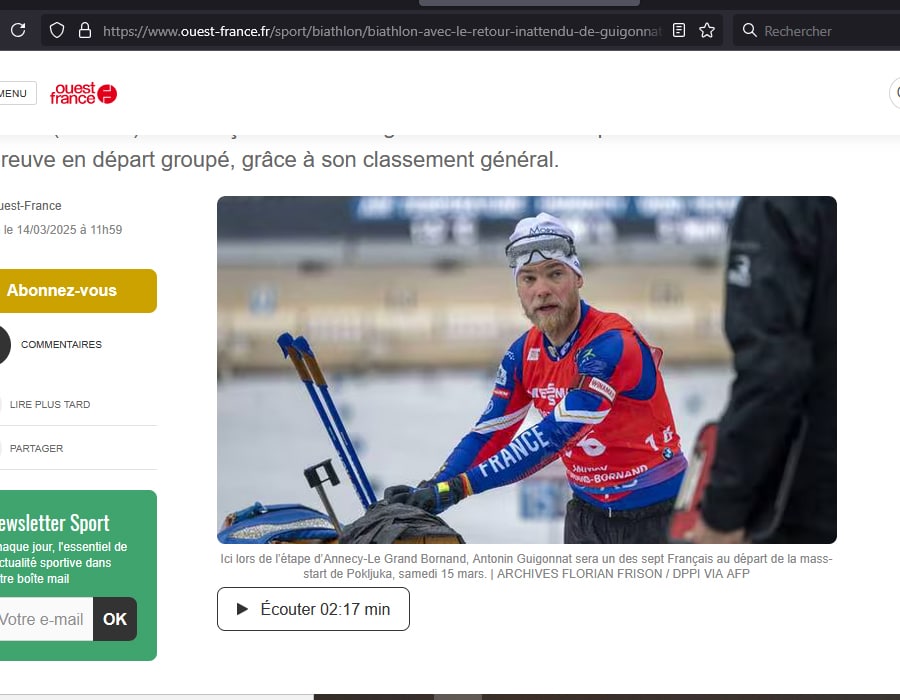Play the Écouter 02:17 audio
This screenshot has height=700, width=900.
tap(312, 608)
